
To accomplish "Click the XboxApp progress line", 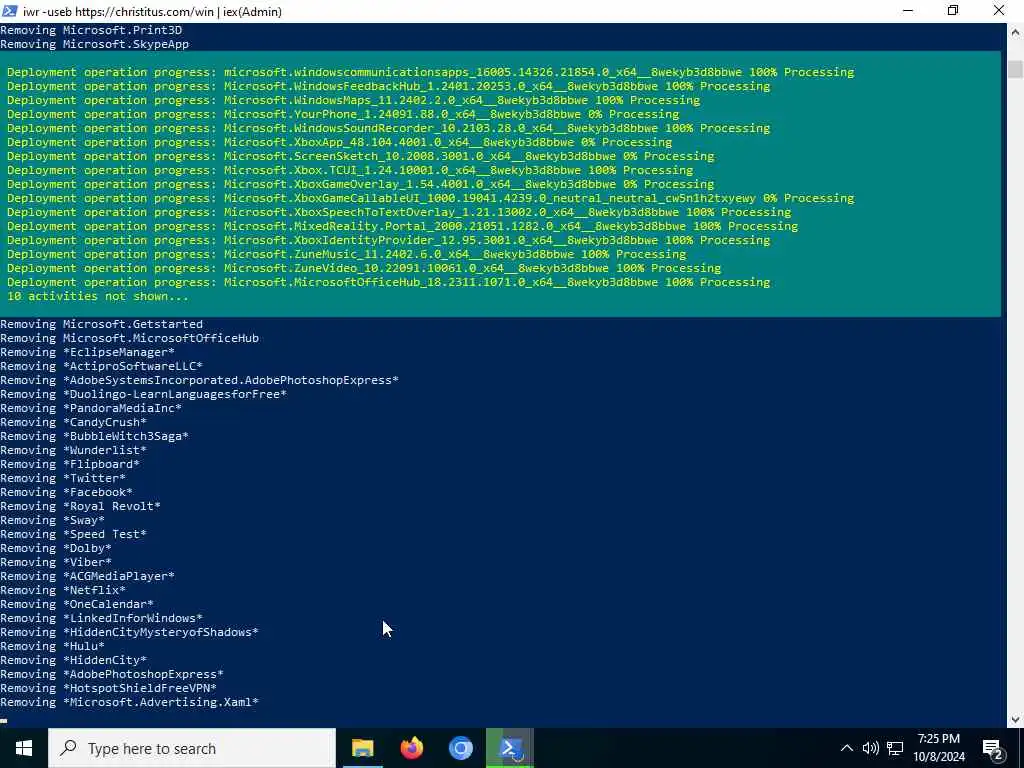I will (340, 142).
